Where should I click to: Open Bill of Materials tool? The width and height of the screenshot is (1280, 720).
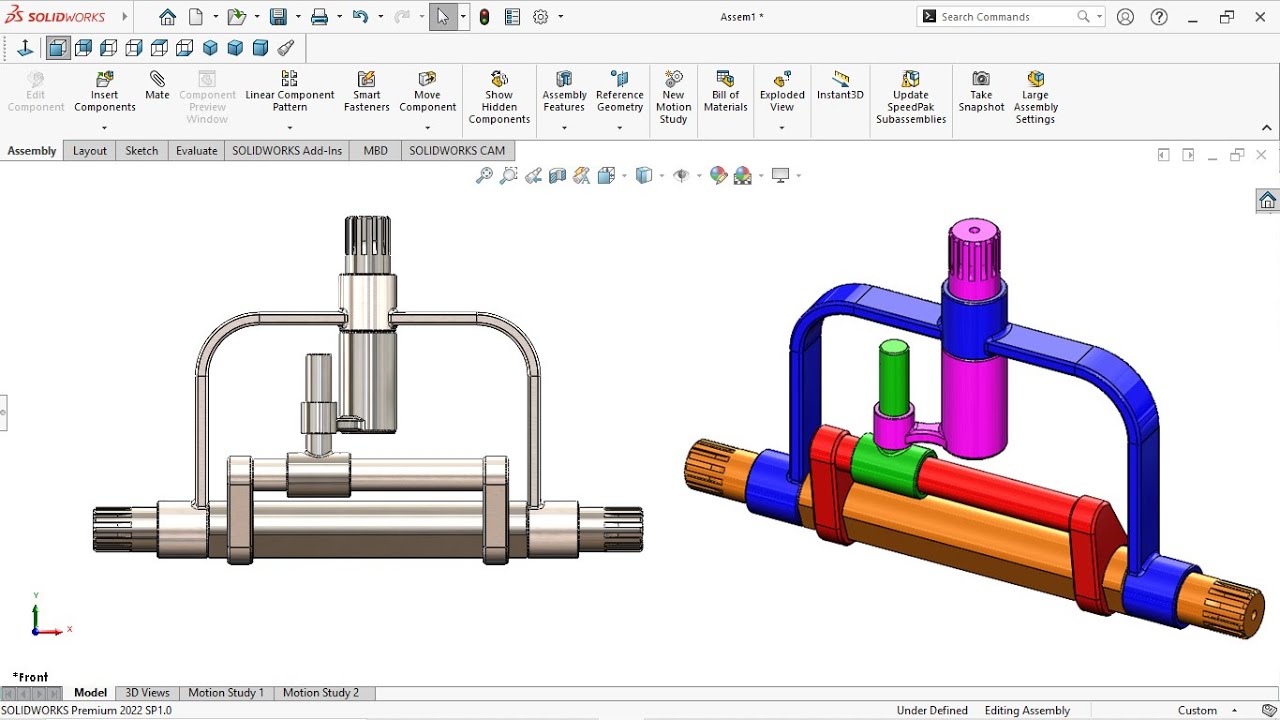click(x=725, y=92)
